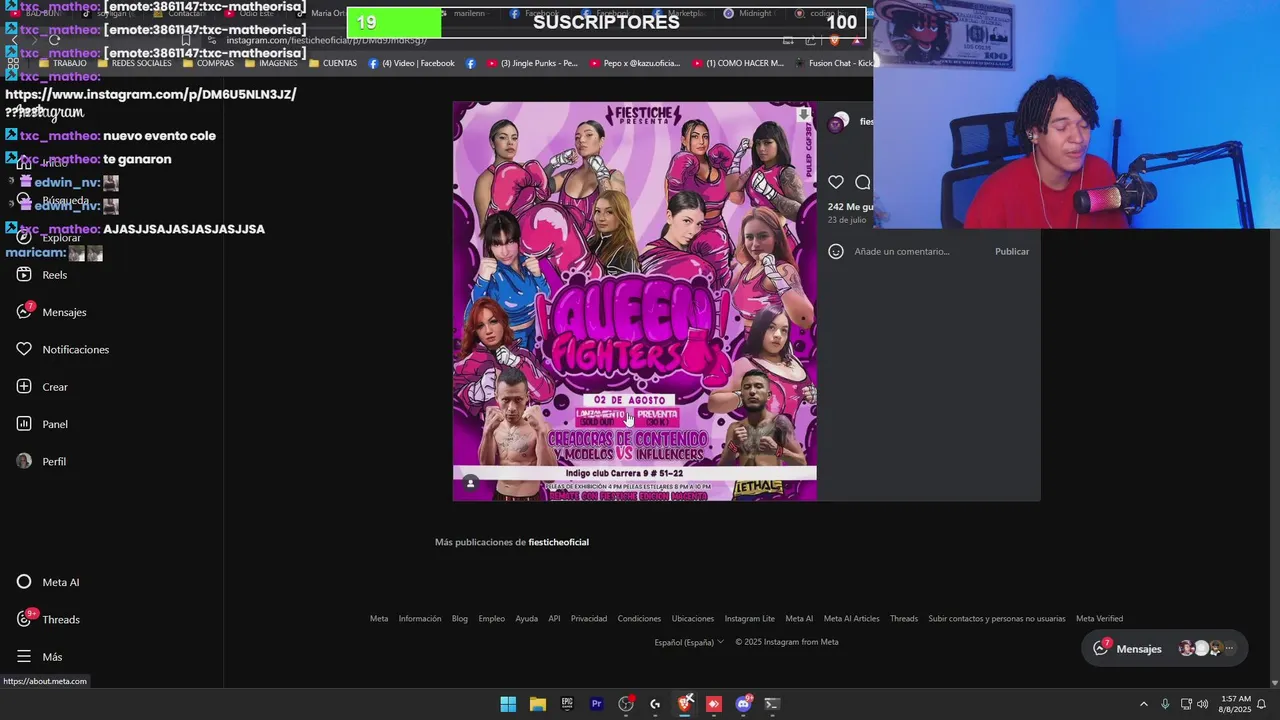Expand the Más menu in sidebar
The height and width of the screenshot is (720, 1280).
(x=40, y=657)
